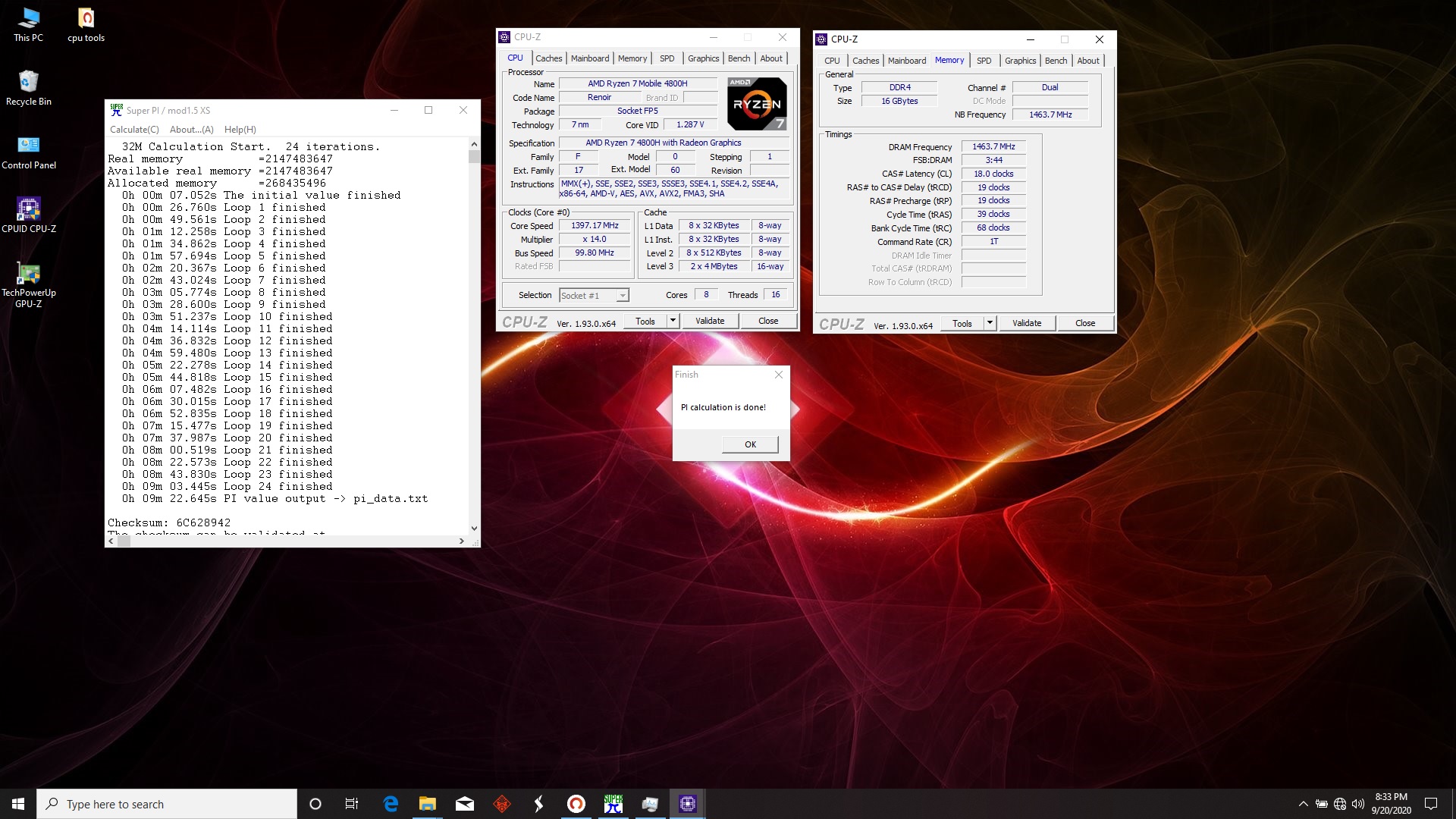Click the left CPU-Z window title icon
Viewport: 1456px width, 819px height.
504,36
